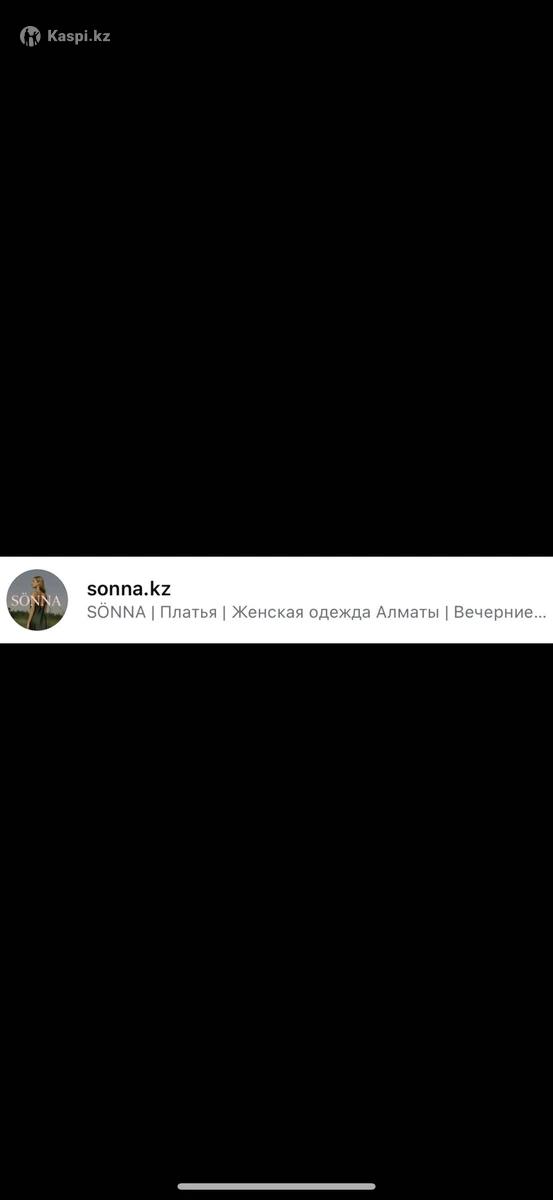Expand the truncated Вечерние… description end
Screen dimensions: 553x1200
[x=500, y=612]
